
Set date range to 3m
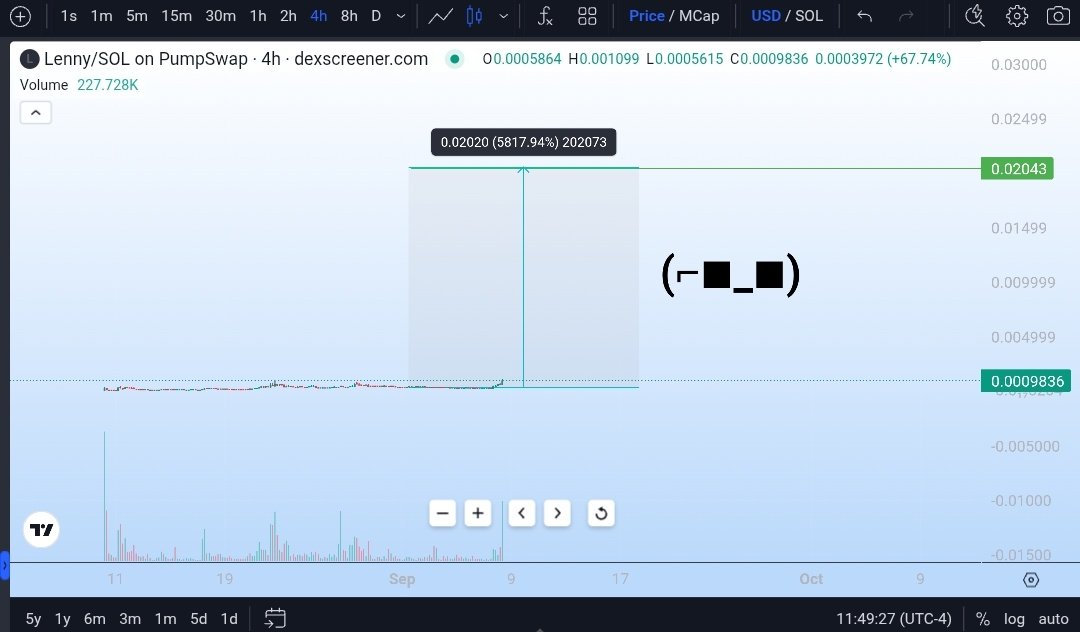click(129, 619)
